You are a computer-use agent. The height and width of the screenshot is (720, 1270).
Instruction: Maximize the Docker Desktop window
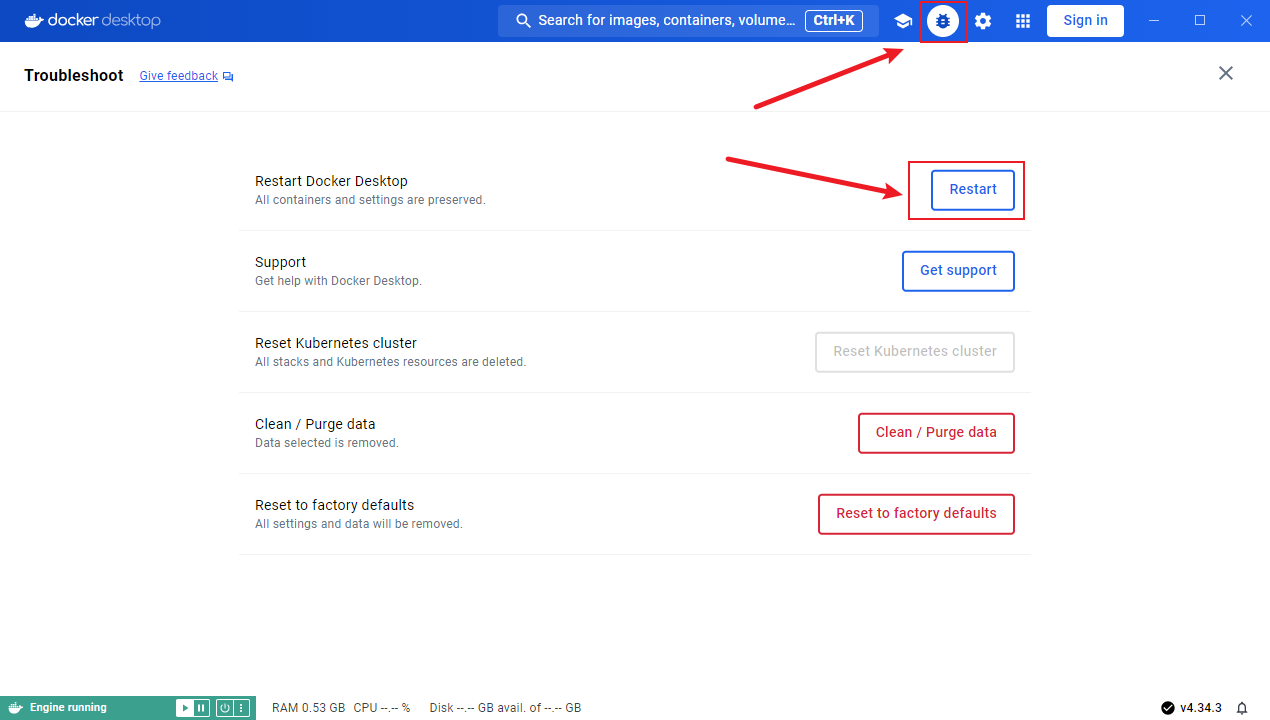click(x=1200, y=20)
